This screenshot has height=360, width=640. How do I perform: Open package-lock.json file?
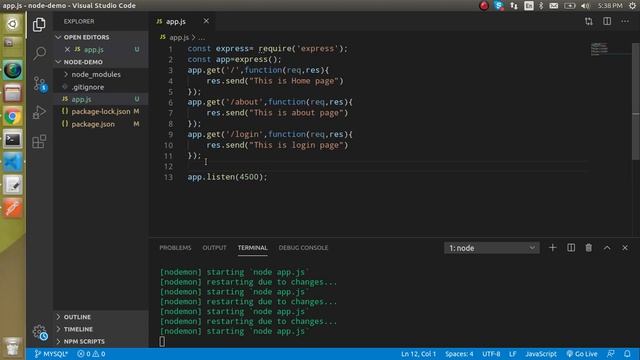point(101,111)
